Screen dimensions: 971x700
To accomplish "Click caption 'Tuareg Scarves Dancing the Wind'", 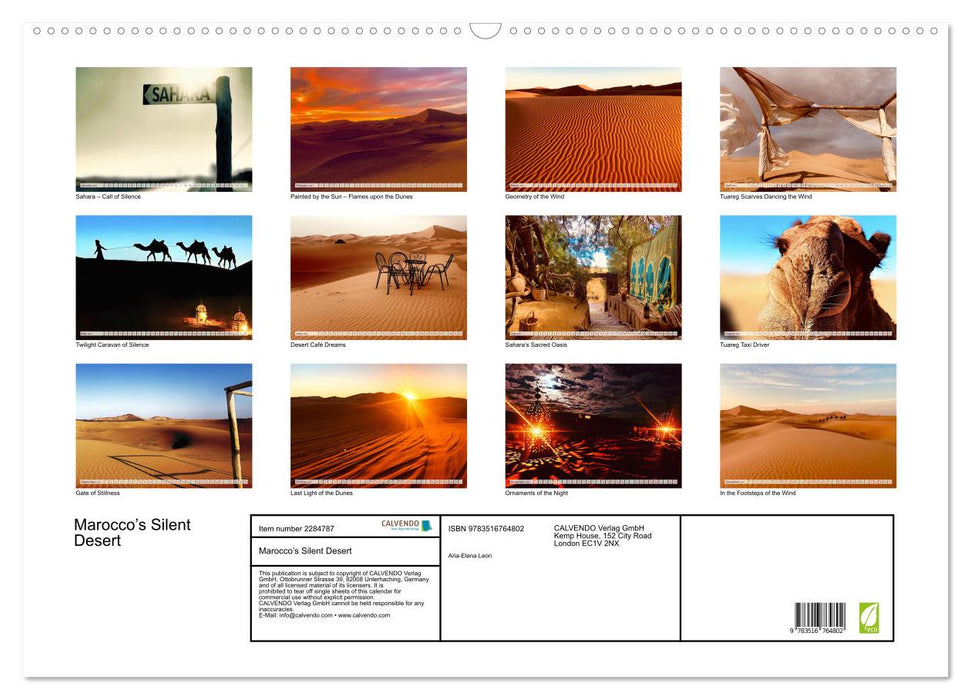I will [765, 196].
